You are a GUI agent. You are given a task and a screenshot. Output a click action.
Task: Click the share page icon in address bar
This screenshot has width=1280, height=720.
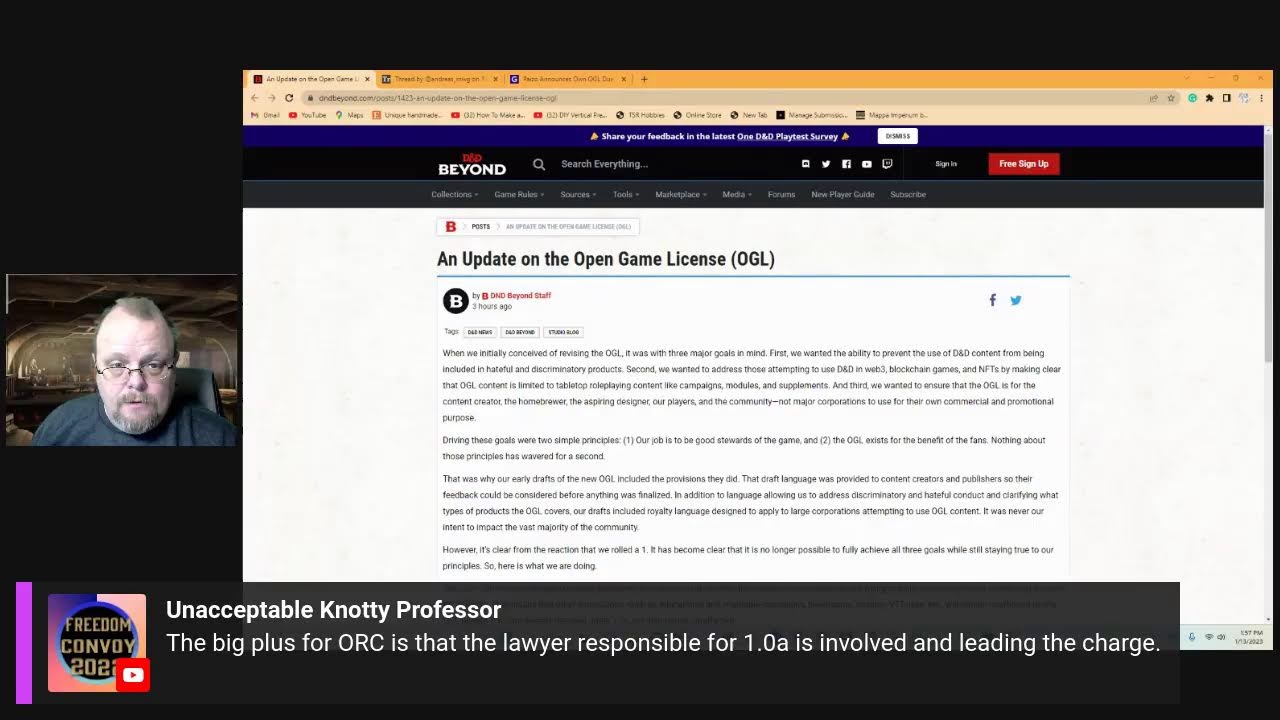[x=1153, y=98]
